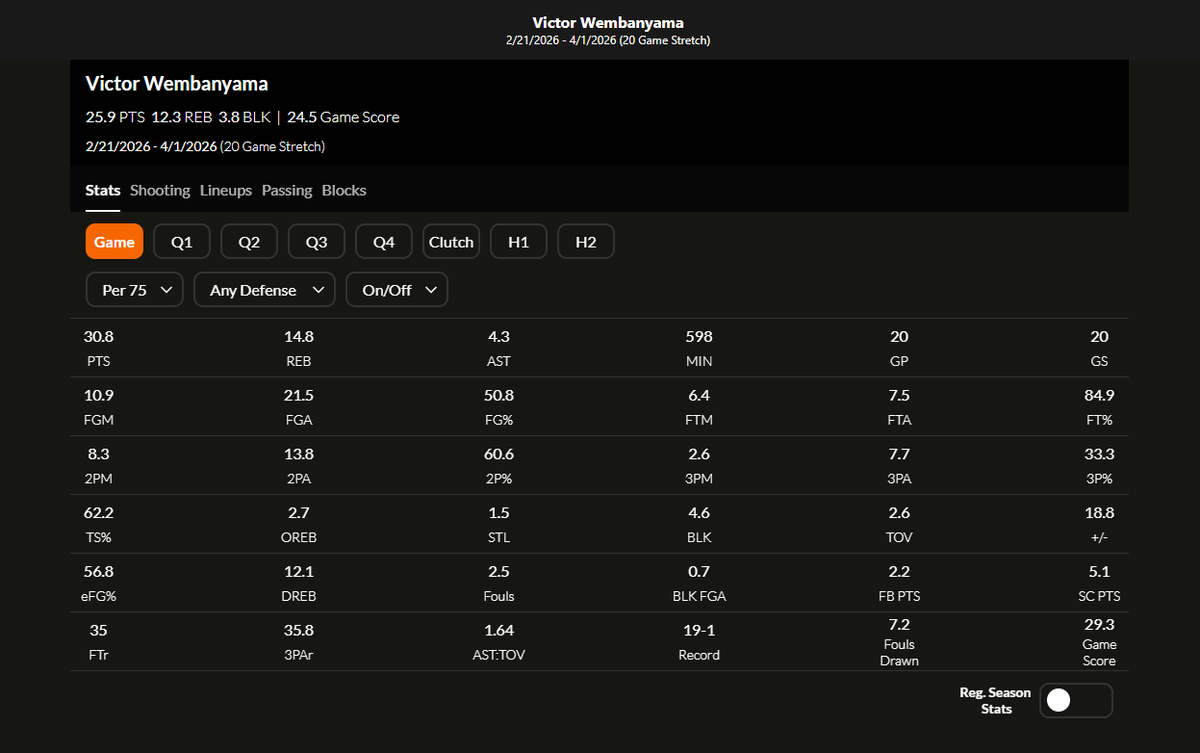Select the Clutch split button

451,242
